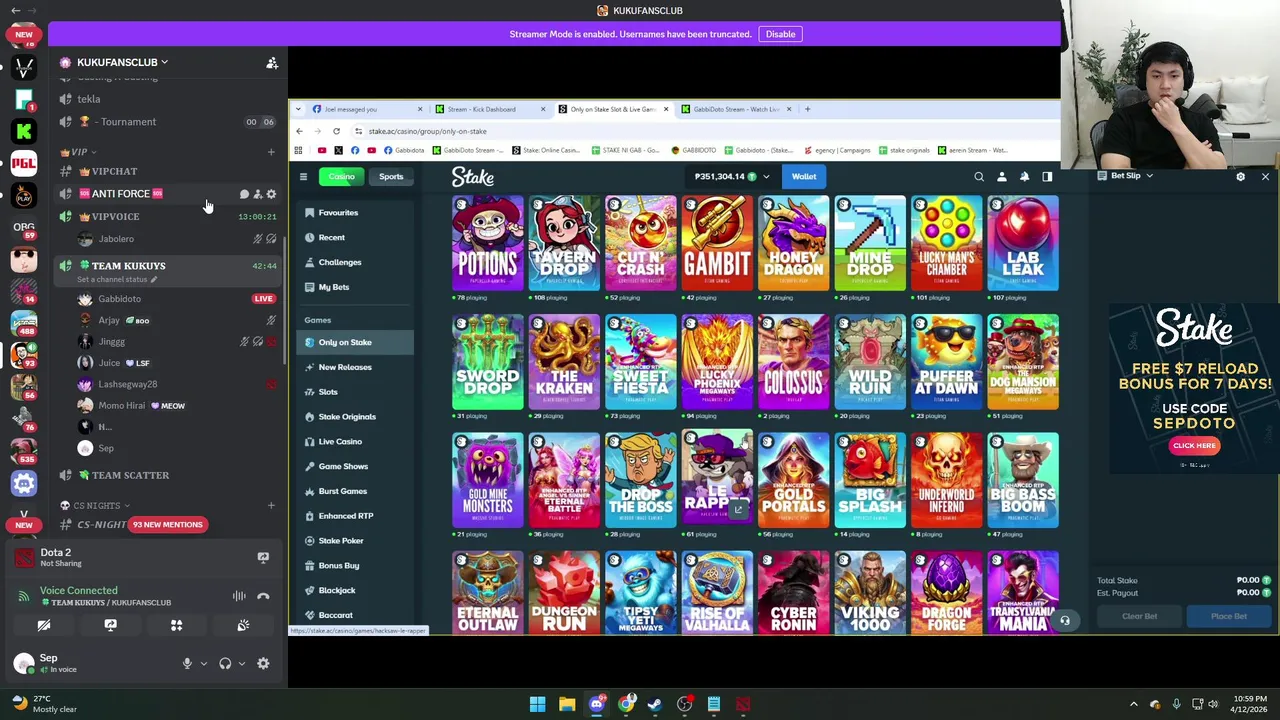Switch to the GabbiDoto Stream browser tab
The height and width of the screenshot is (720, 1280).
point(737,109)
